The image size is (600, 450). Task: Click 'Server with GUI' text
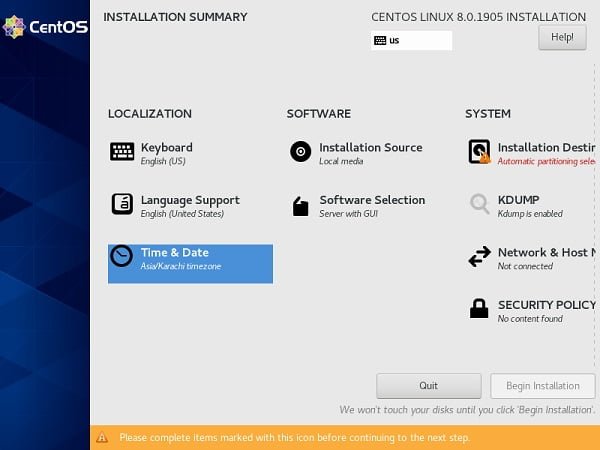coord(349,214)
